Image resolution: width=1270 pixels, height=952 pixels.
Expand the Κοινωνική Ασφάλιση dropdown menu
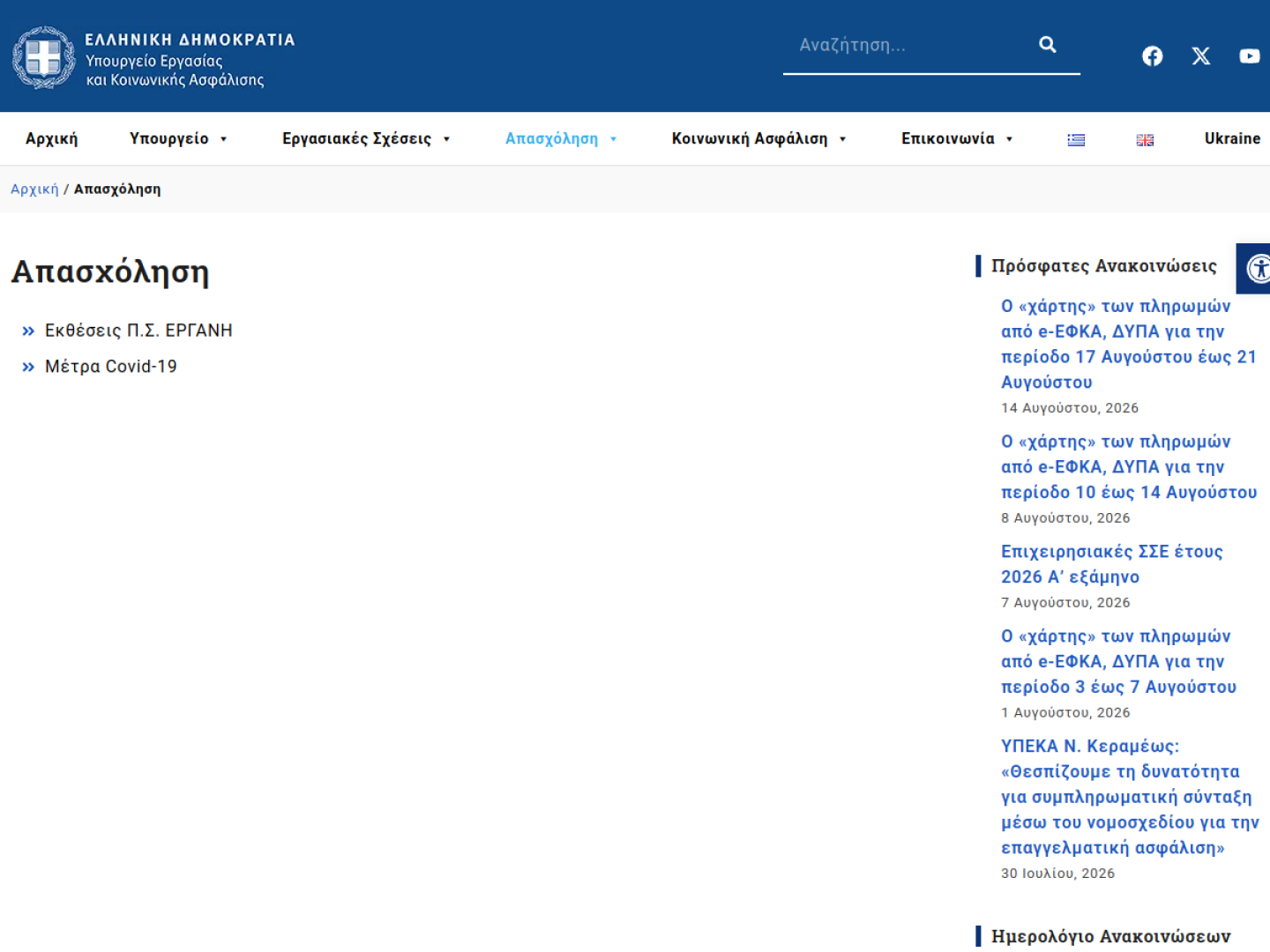[758, 139]
